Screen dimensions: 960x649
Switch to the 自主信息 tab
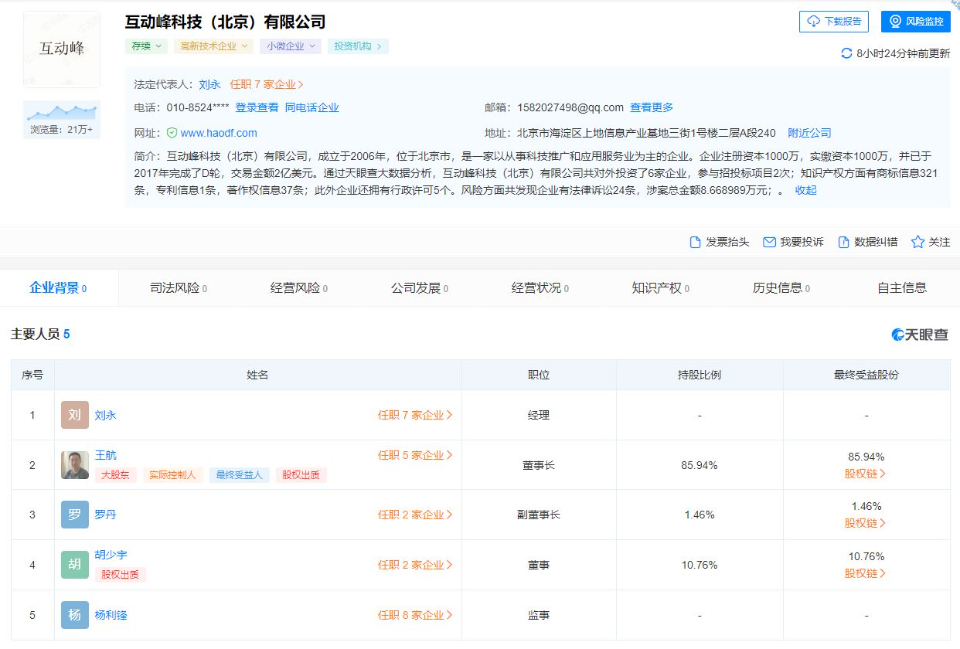(902, 288)
